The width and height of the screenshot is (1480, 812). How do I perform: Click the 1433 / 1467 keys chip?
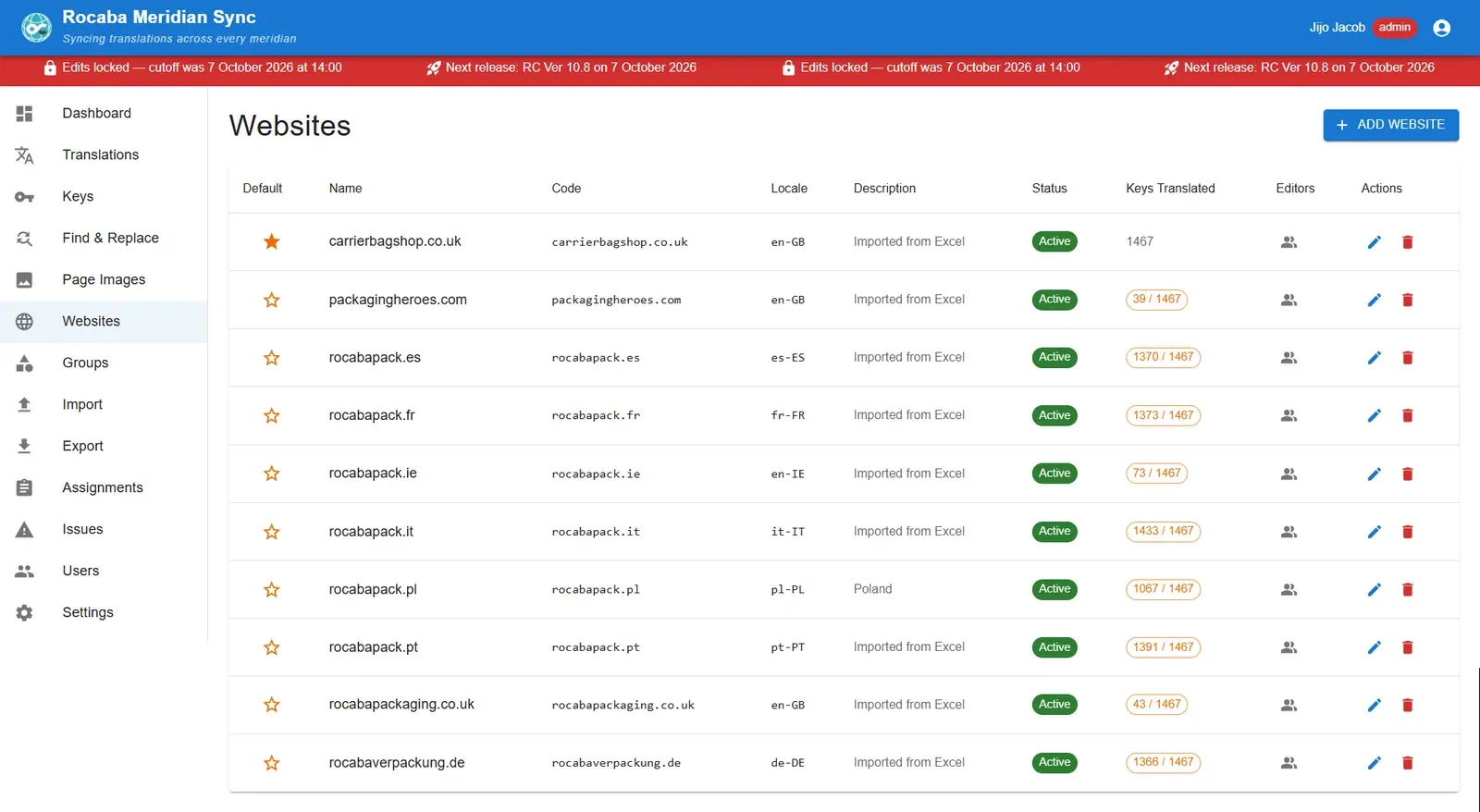tap(1163, 531)
